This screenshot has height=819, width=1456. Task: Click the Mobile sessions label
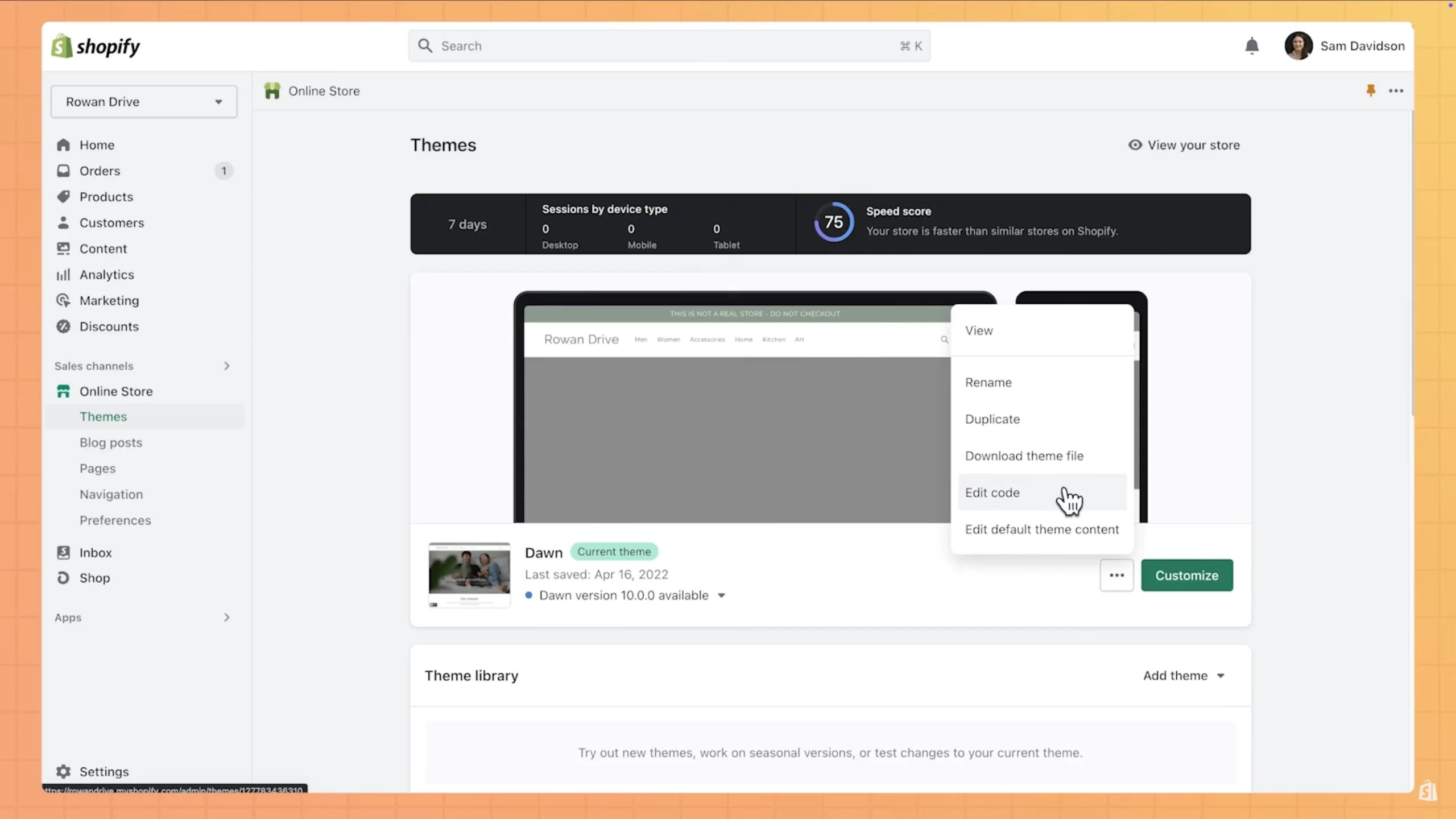[x=642, y=245]
